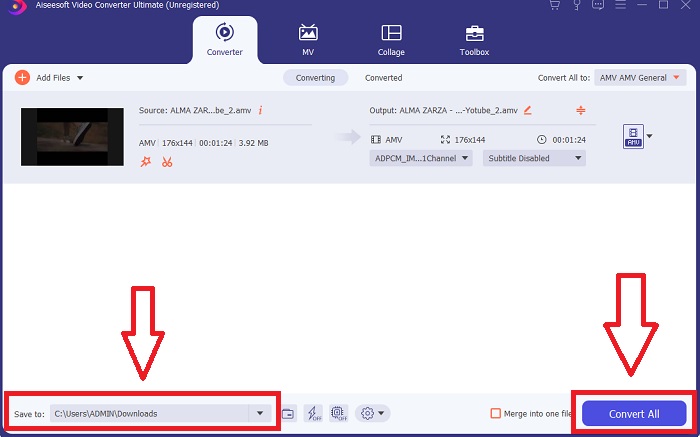Open the feedback chat icon
700x437 pixels.
[598, 5]
